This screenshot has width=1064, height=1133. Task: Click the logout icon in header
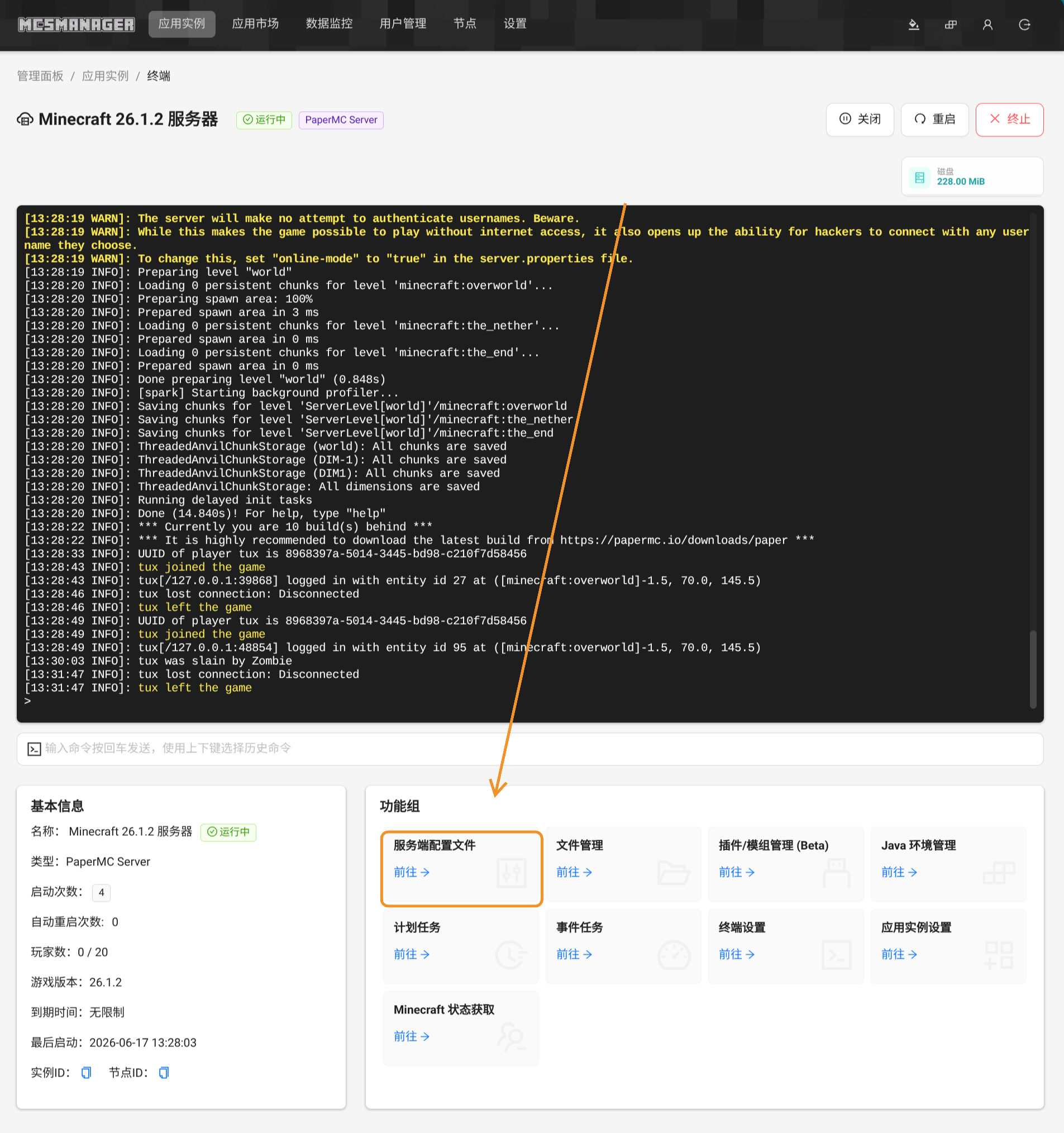[x=1025, y=25]
